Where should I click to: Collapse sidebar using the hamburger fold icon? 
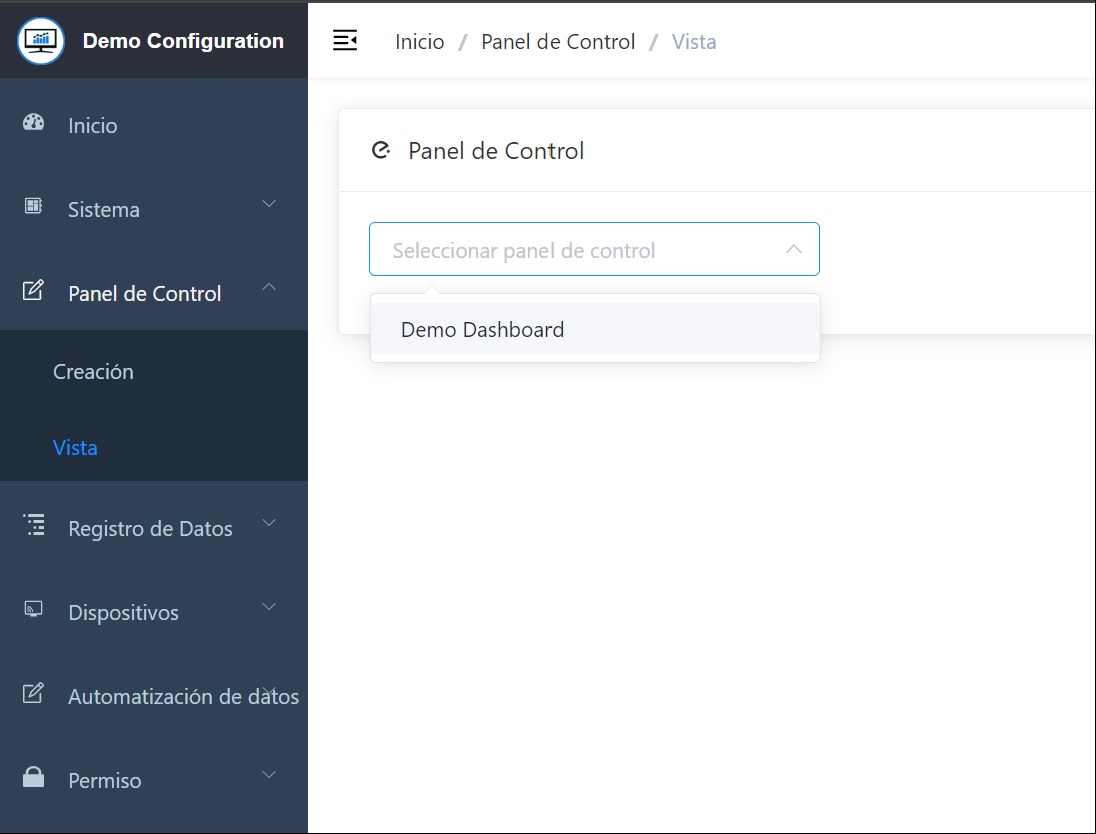(345, 41)
